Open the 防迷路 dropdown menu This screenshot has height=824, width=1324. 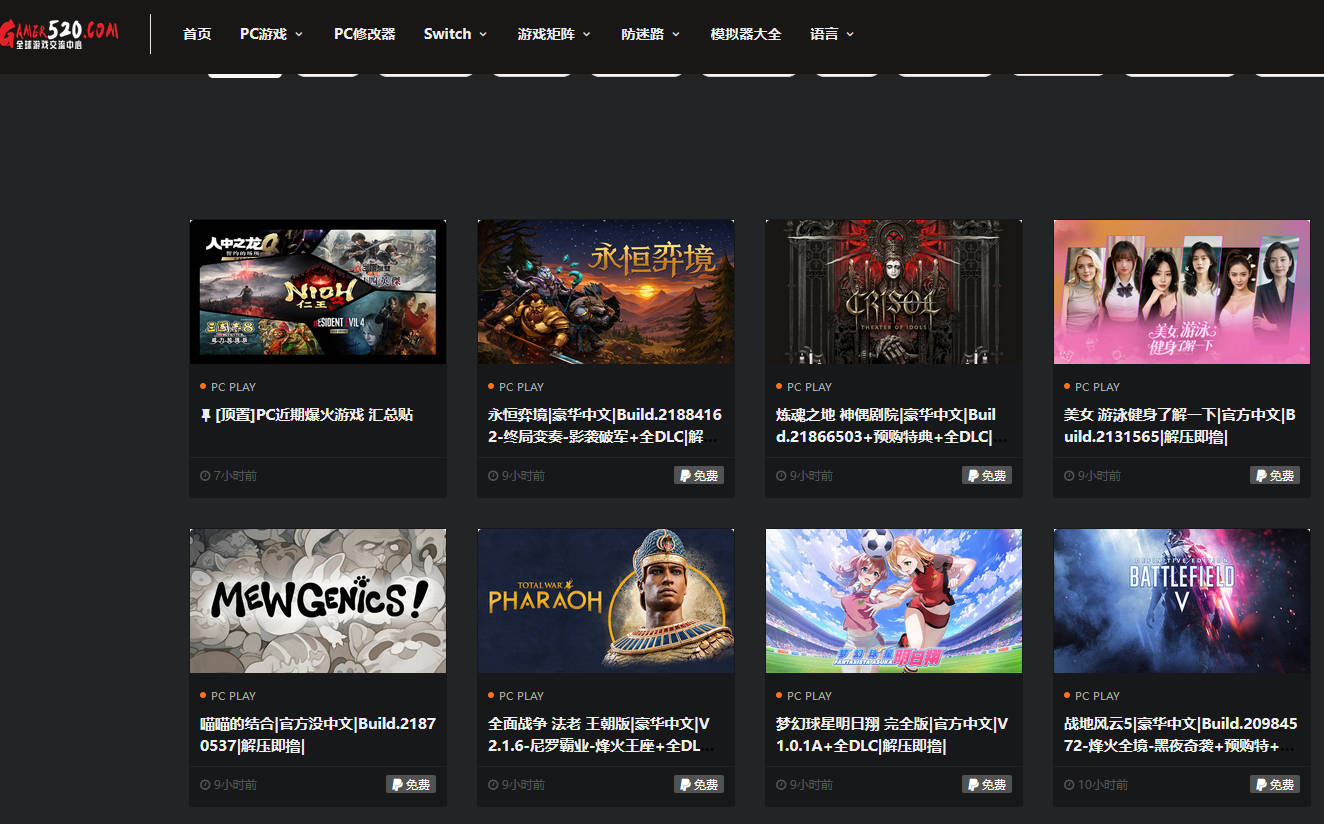pos(650,34)
